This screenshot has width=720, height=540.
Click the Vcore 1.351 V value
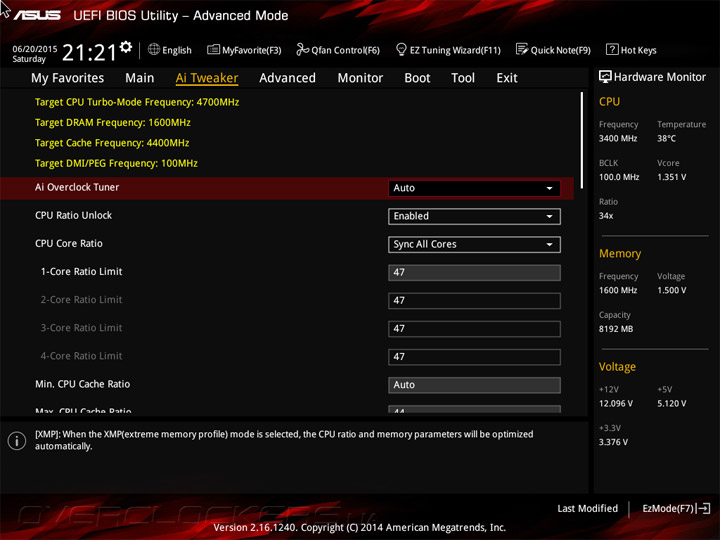tap(671, 177)
